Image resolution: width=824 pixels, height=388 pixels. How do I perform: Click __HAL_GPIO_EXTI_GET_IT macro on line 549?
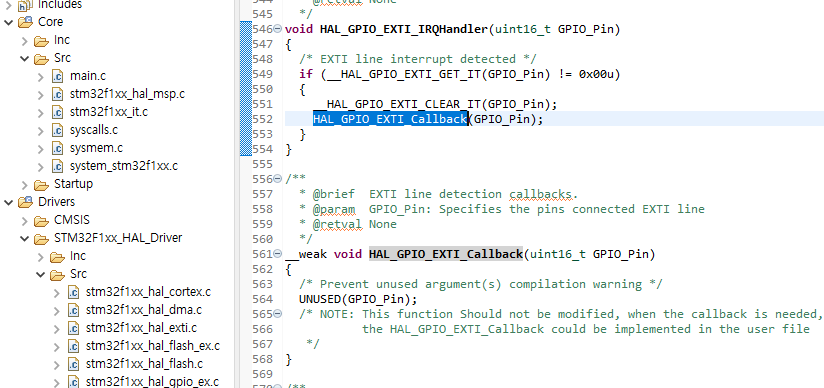(404, 74)
